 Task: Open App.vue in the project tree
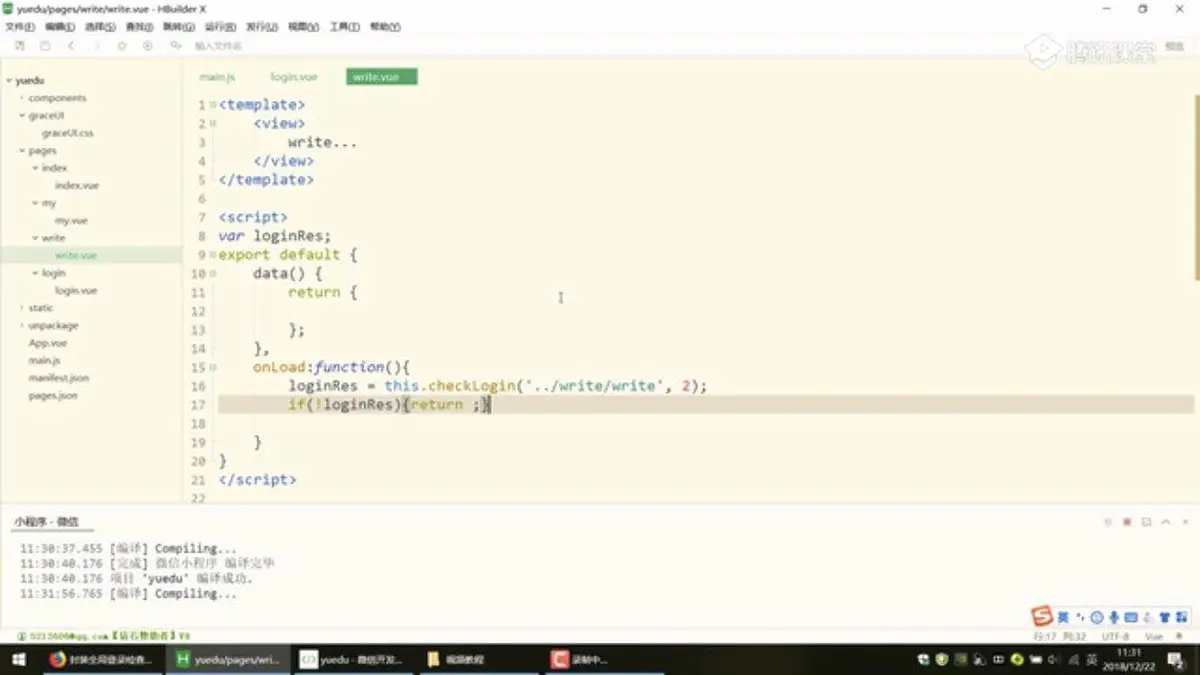tap(48, 343)
